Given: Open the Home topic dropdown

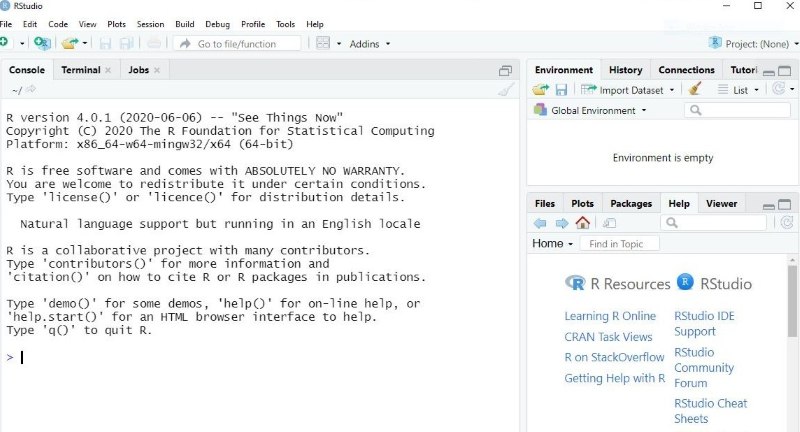Looking at the screenshot, I should pos(553,244).
